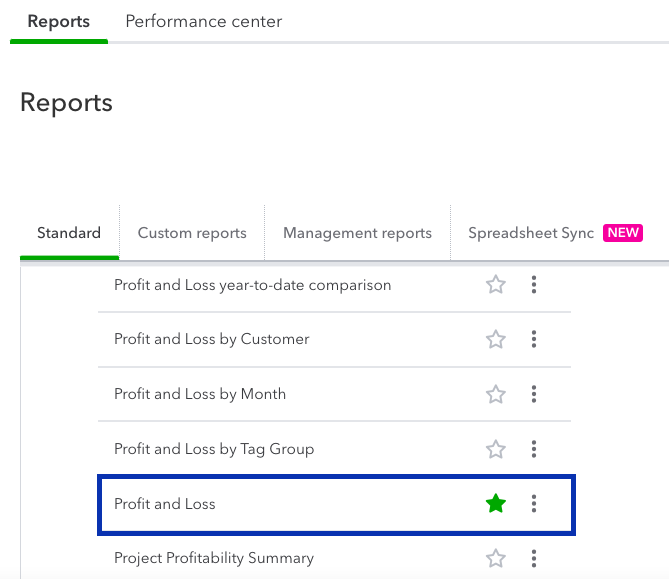
Task: Click the NEW badge on Spreadsheet Sync
Action: pyautogui.click(x=623, y=233)
